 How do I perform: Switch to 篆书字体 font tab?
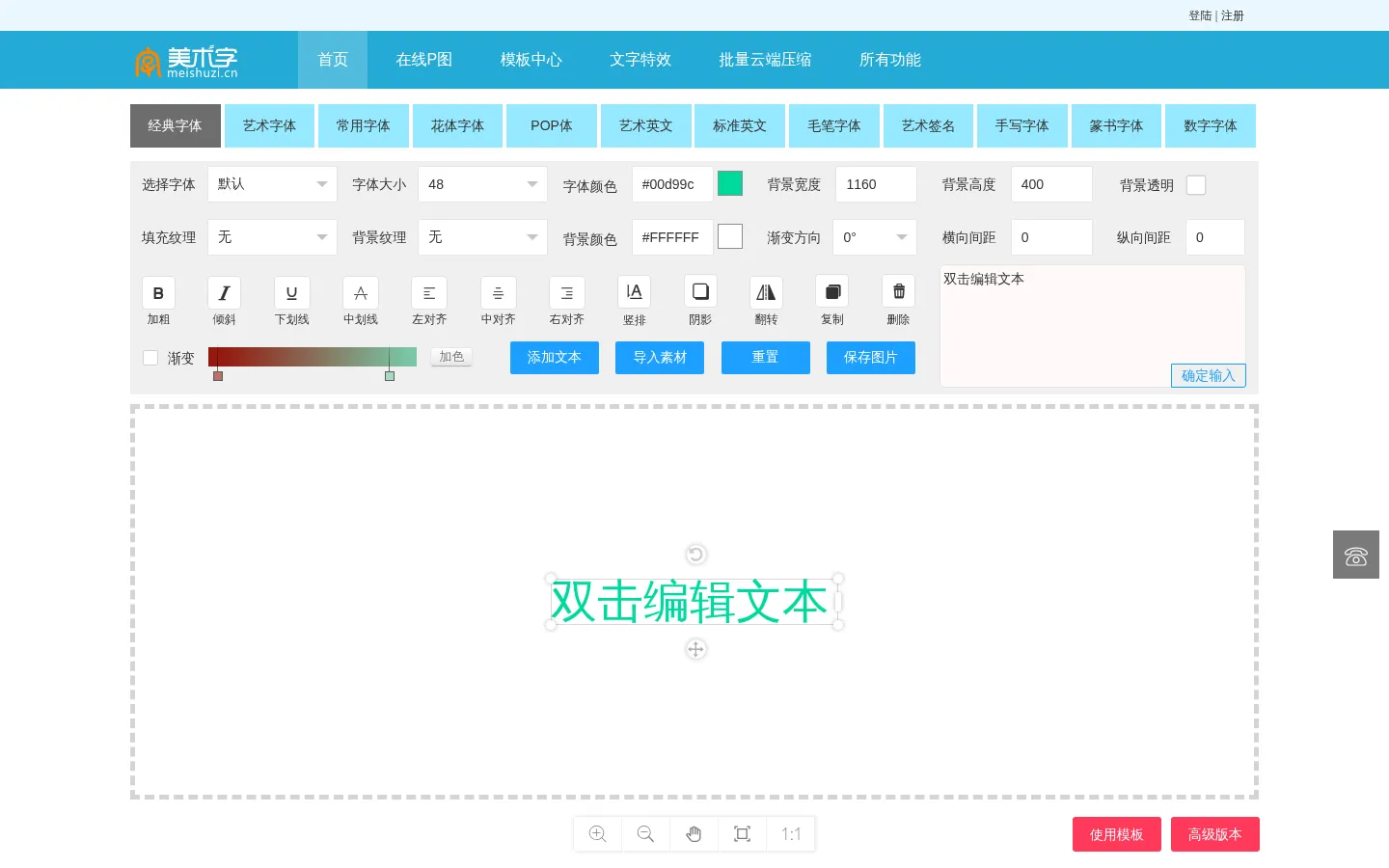pos(1116,125)
